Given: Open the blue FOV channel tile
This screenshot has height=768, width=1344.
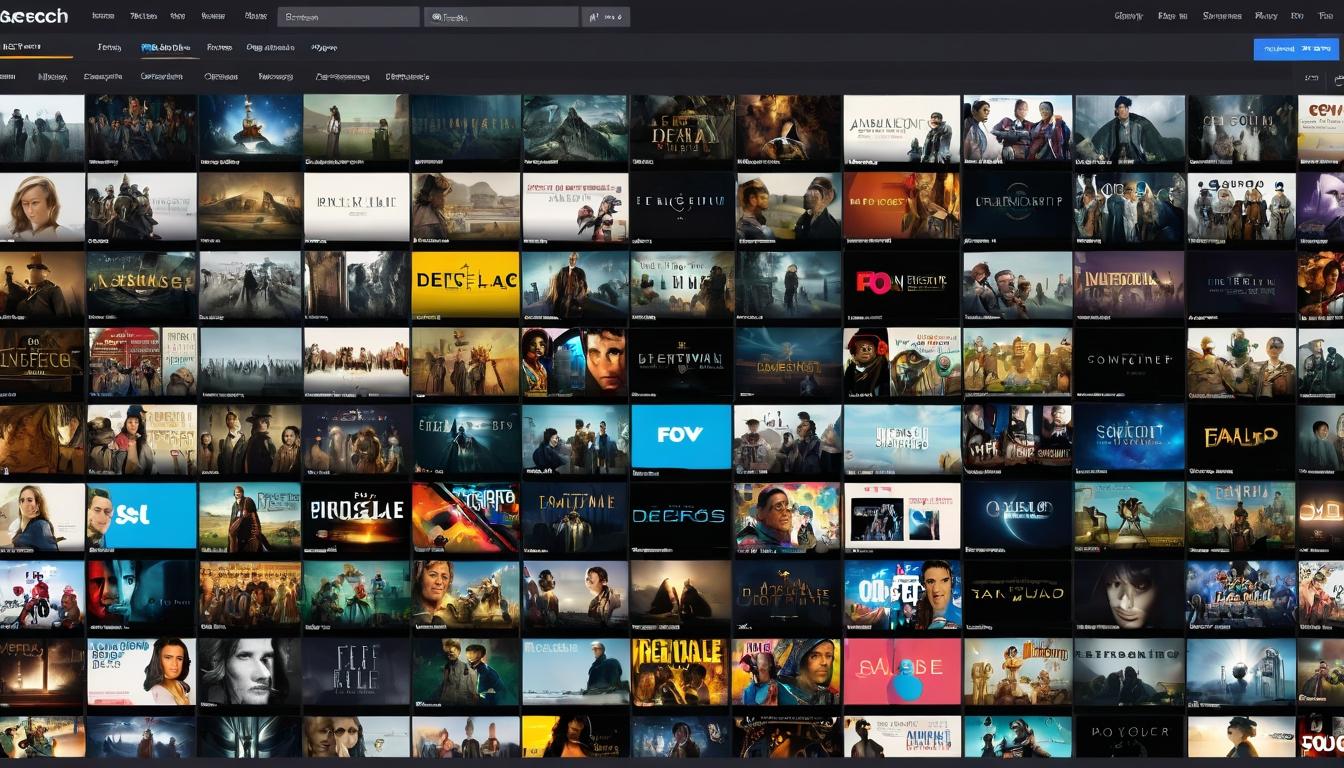Looking at the screenshot, I should 681,437.
